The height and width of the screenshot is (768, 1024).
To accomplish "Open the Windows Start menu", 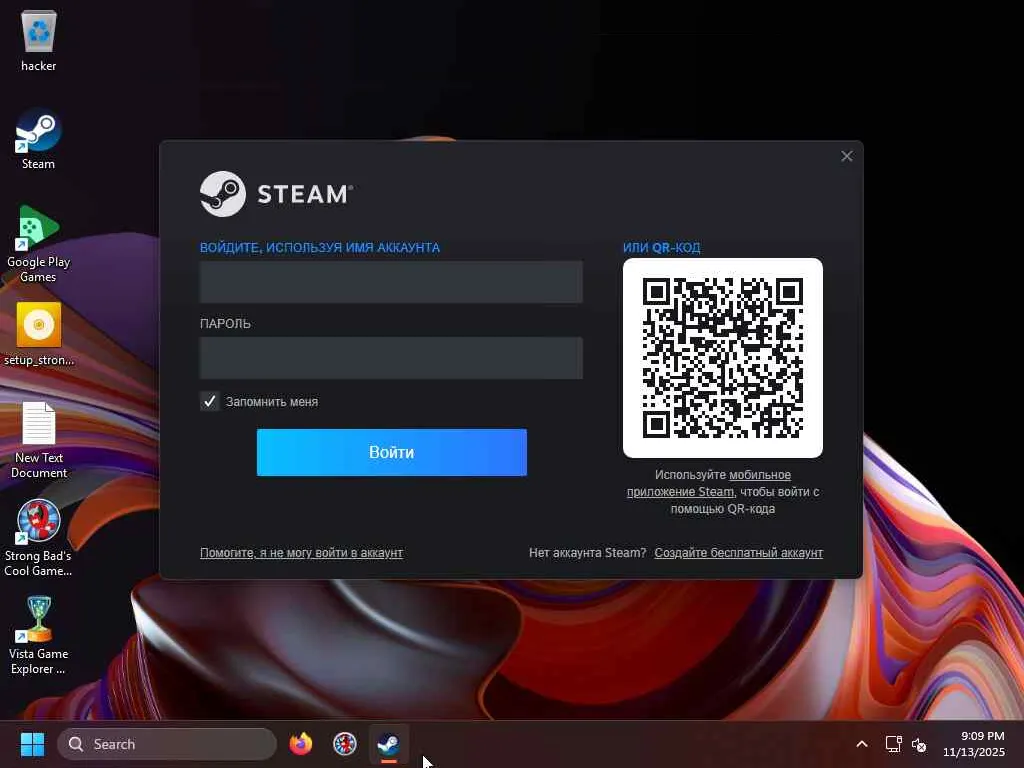I will coord(32,744).
